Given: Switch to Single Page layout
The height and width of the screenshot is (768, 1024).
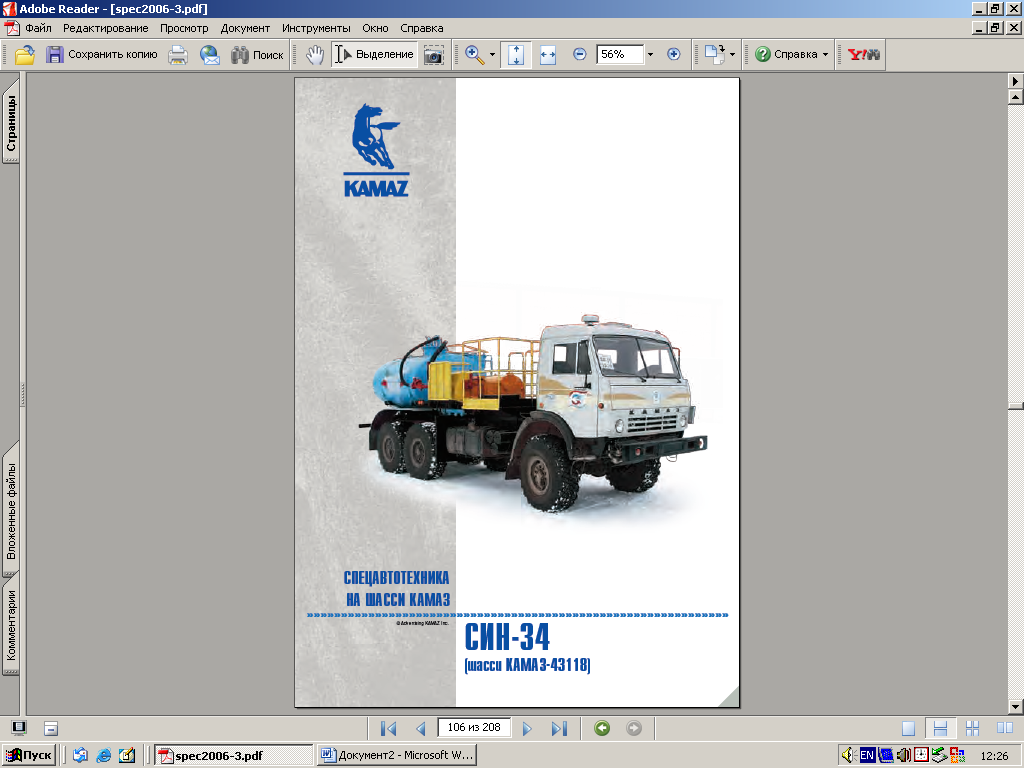Looking at the screenshot, I should (x=908, y=728).
